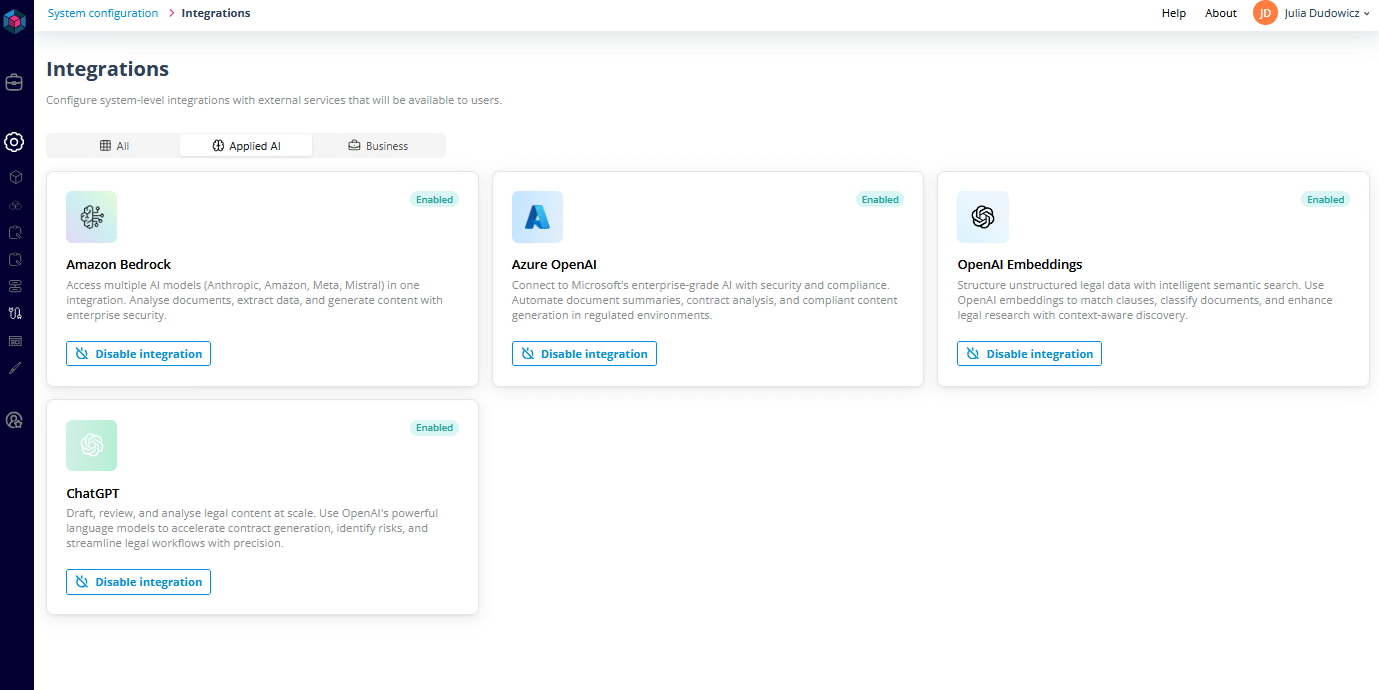Click the ChatGPT card title
The width and height of the screenshot is (1379, 690).
coord(93,493)
